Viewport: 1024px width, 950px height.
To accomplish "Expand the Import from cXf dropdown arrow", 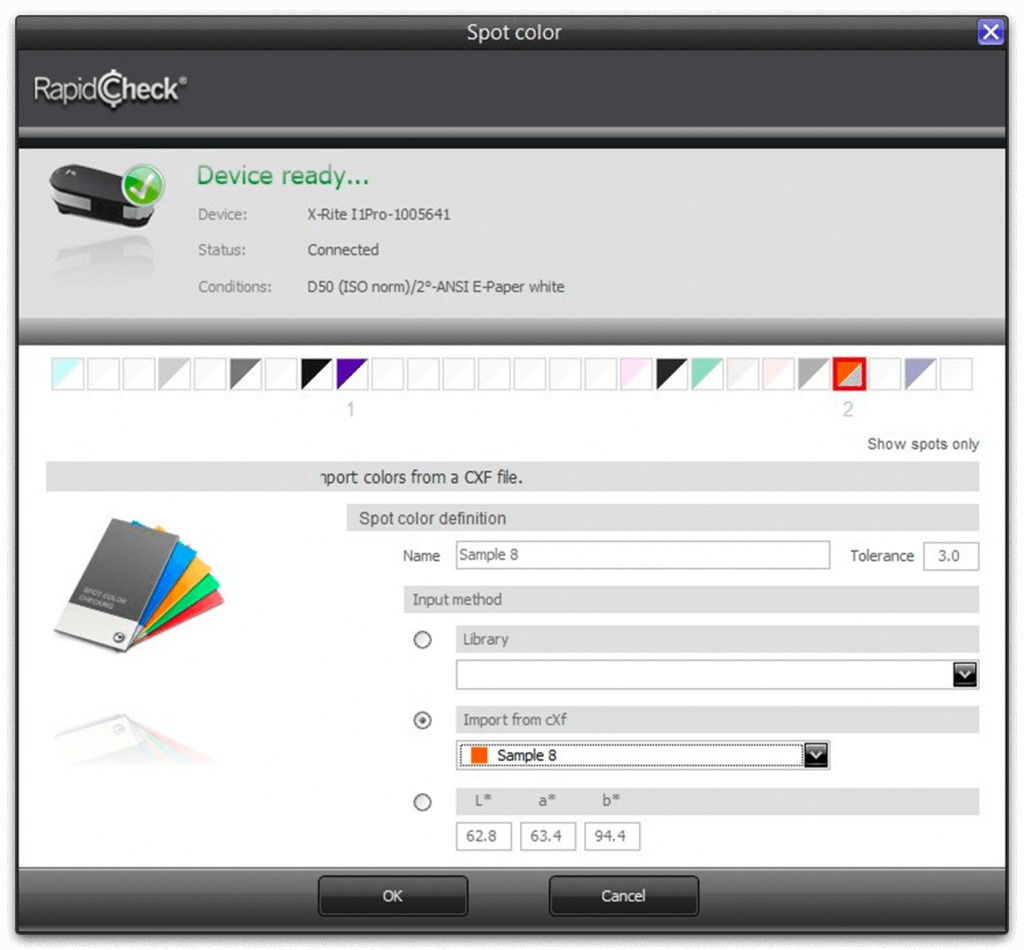I will point(816,755).
